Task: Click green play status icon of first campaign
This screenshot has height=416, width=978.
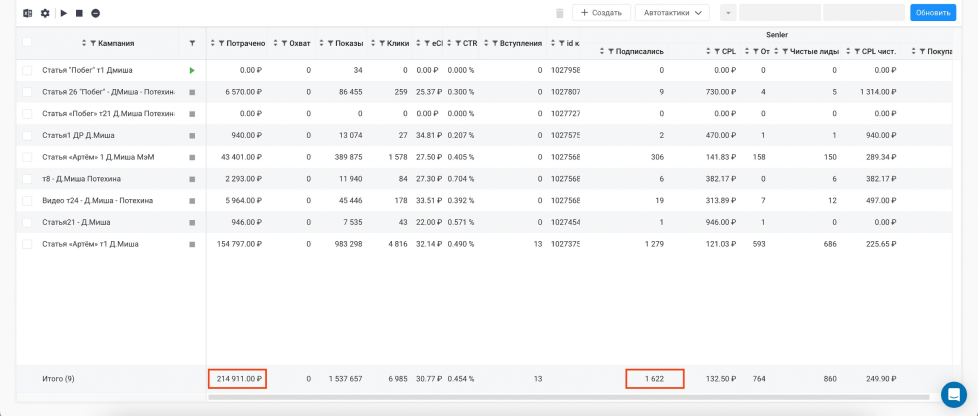Action: [192, 70]
